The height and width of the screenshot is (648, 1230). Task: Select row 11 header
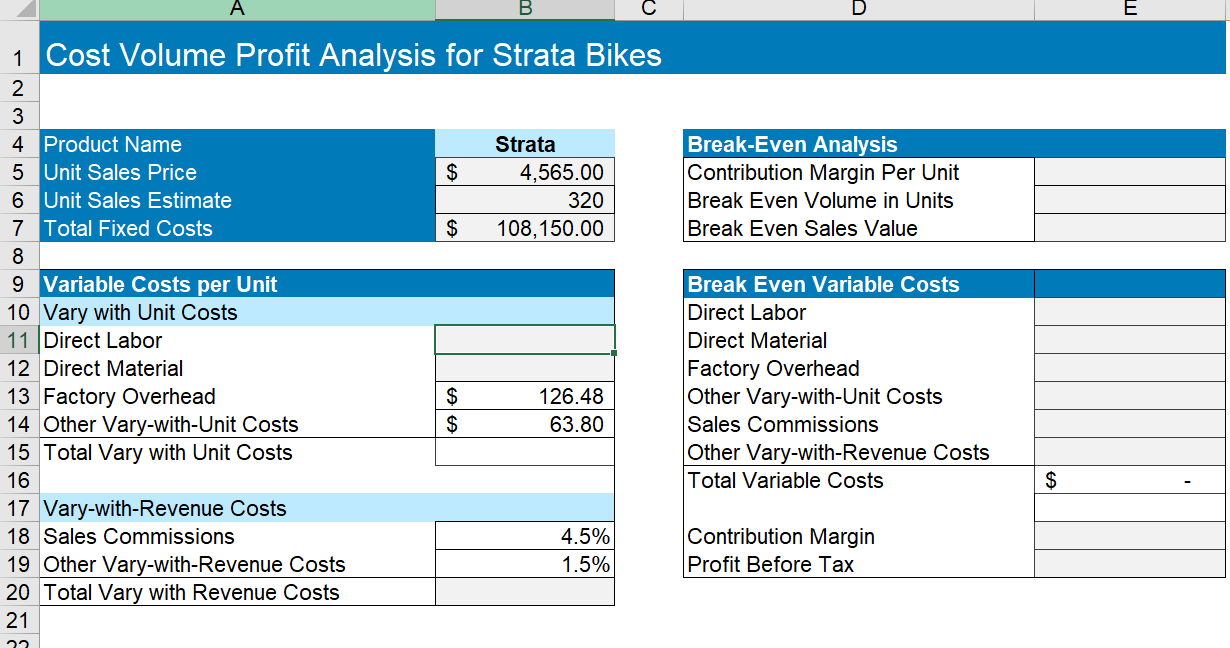(x=20, y=340)
